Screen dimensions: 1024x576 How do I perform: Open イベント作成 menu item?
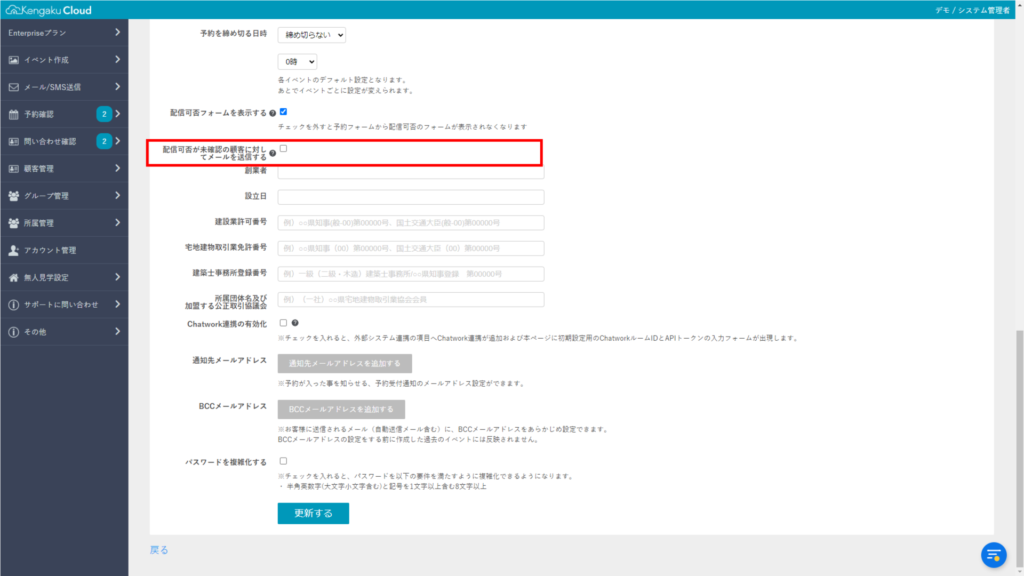[64, 59]
